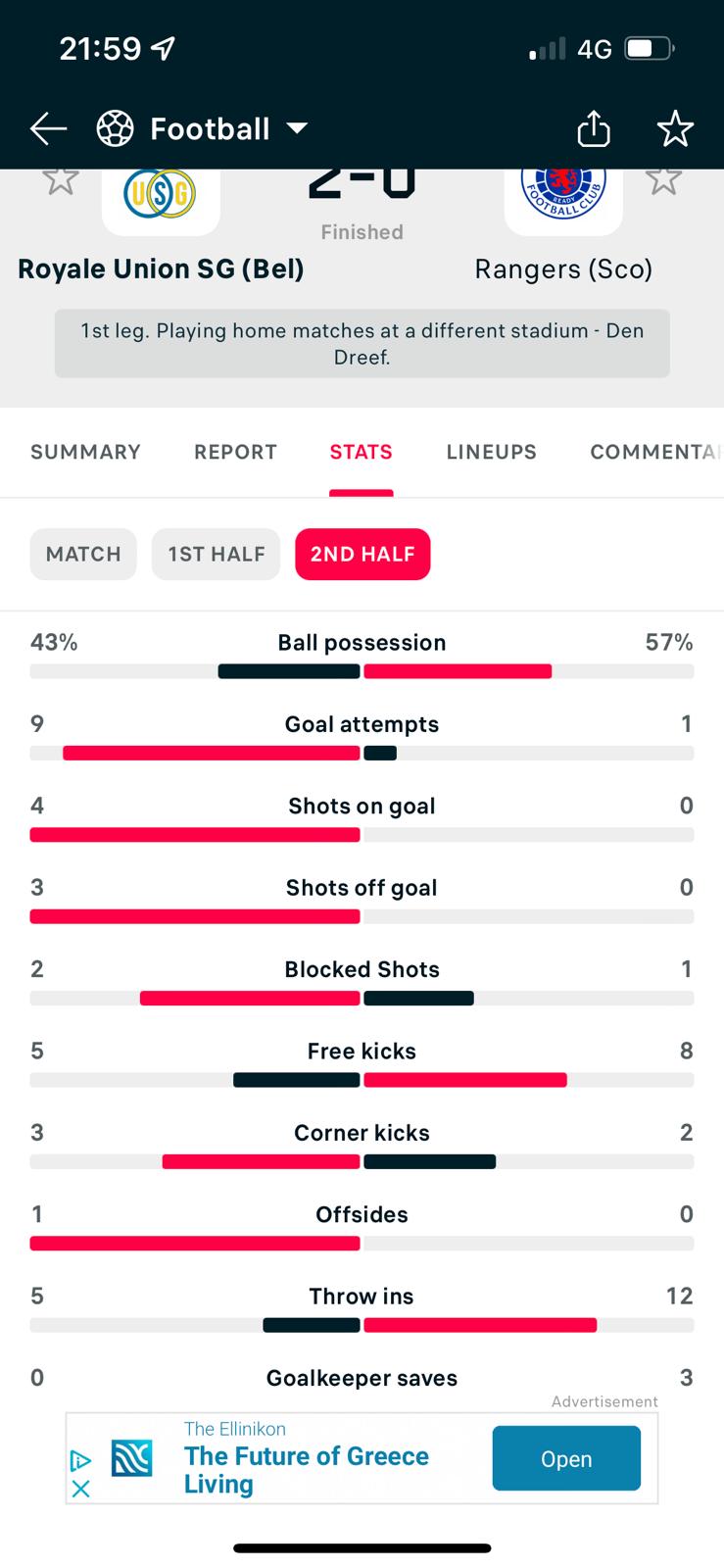Tap the football sport ball icon
This screenshot has height=1568, width=724.
pyautogui.click(x=116, y=128)
